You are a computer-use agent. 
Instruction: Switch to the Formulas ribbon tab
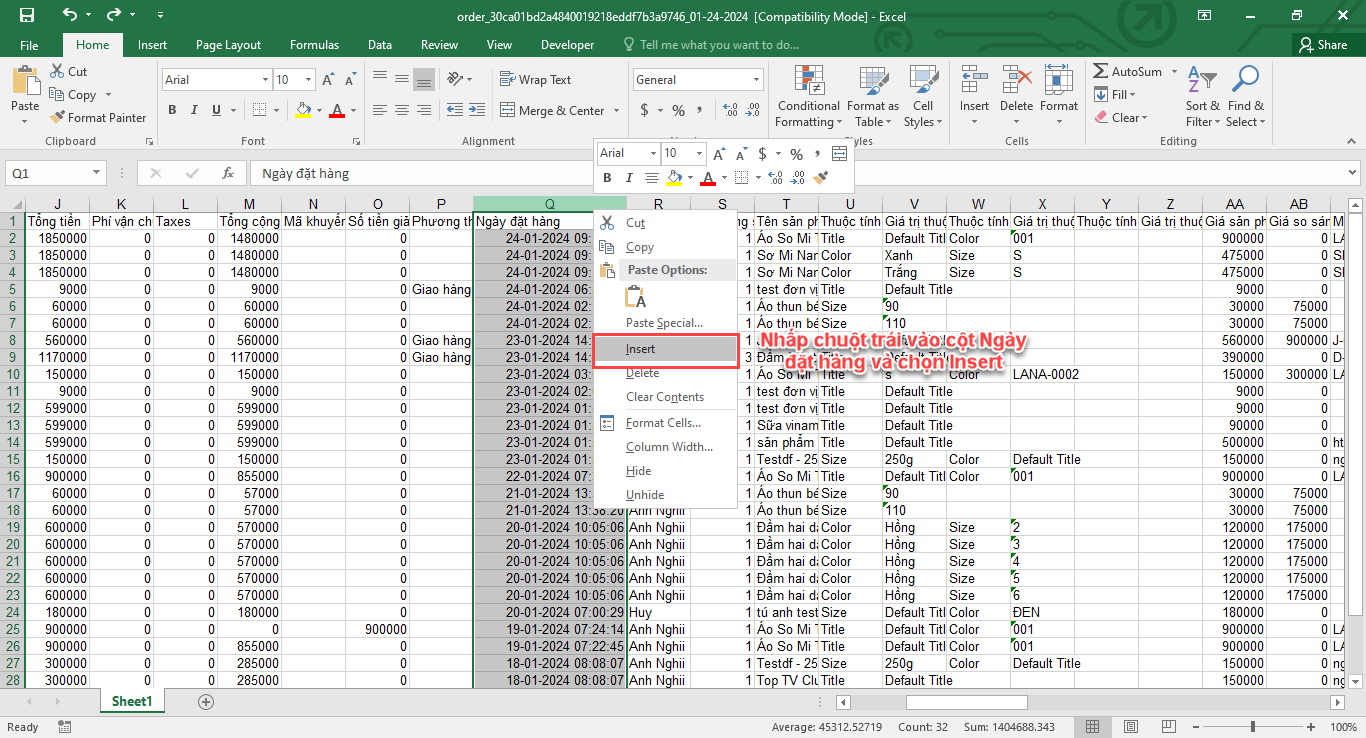point(314,45)
